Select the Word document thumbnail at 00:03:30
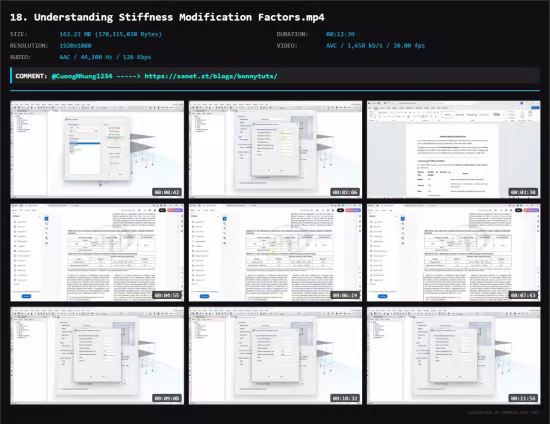The height and width of the screenshot is (424, 550). tap(454, 149)
